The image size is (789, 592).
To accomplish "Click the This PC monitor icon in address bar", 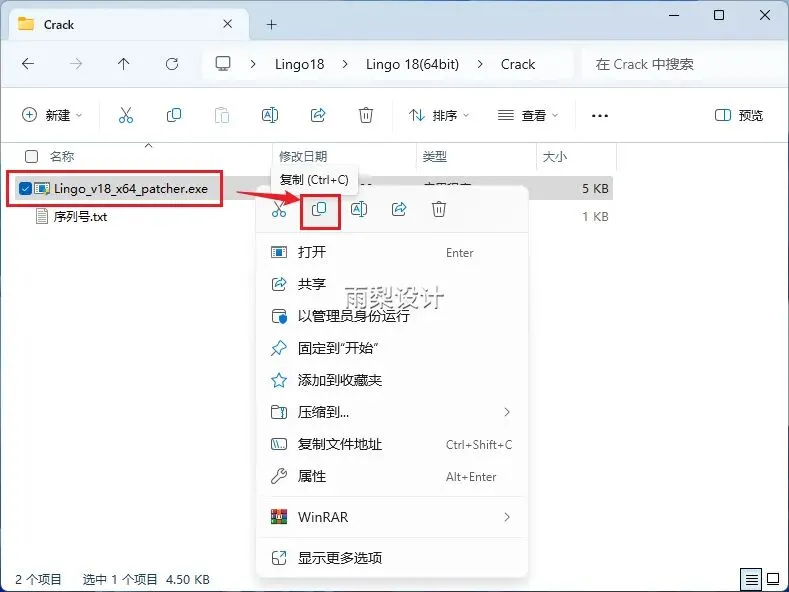I will 223,64.
